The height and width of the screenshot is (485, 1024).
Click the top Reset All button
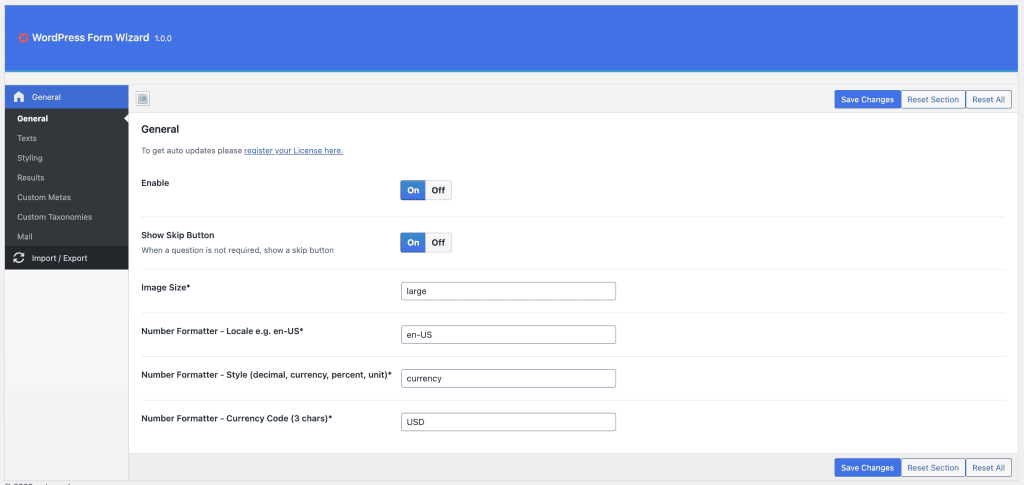pyautogui.click(x=988, y=99)
